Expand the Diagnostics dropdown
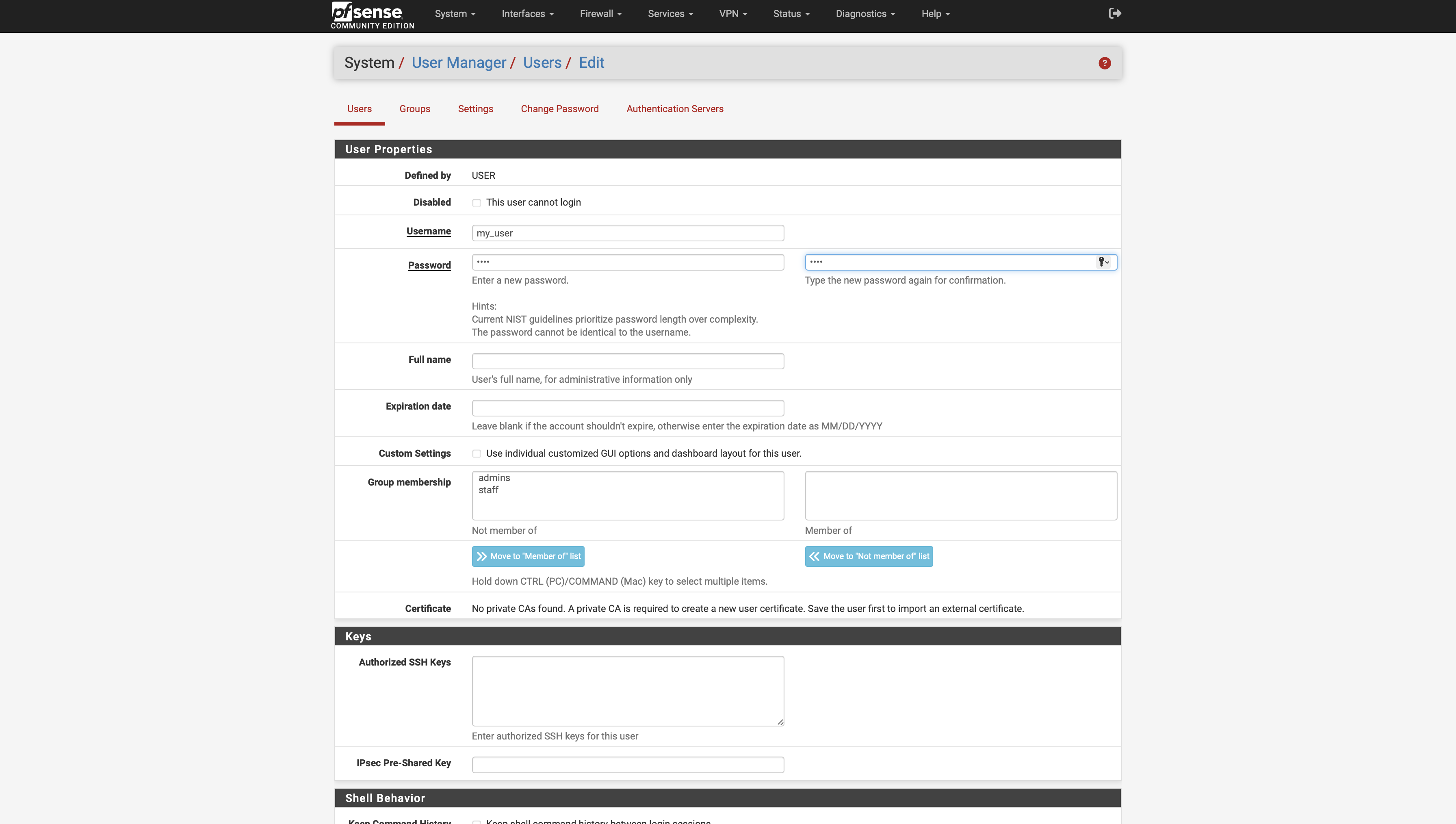This screenshot has height=824, width=1456. (x=865, y=13)
